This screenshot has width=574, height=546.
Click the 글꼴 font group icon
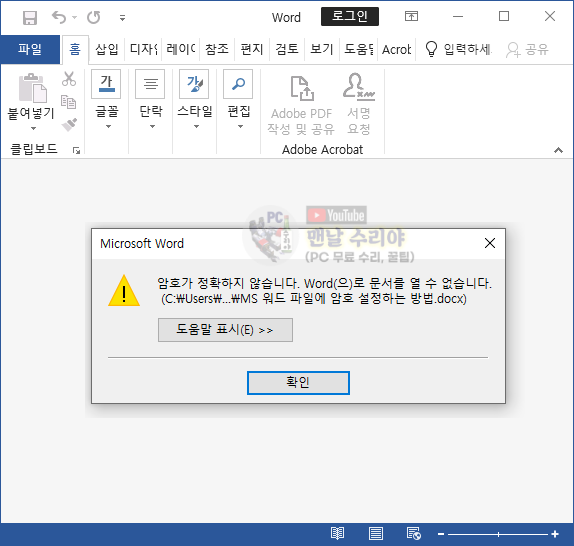click(106, 84)
